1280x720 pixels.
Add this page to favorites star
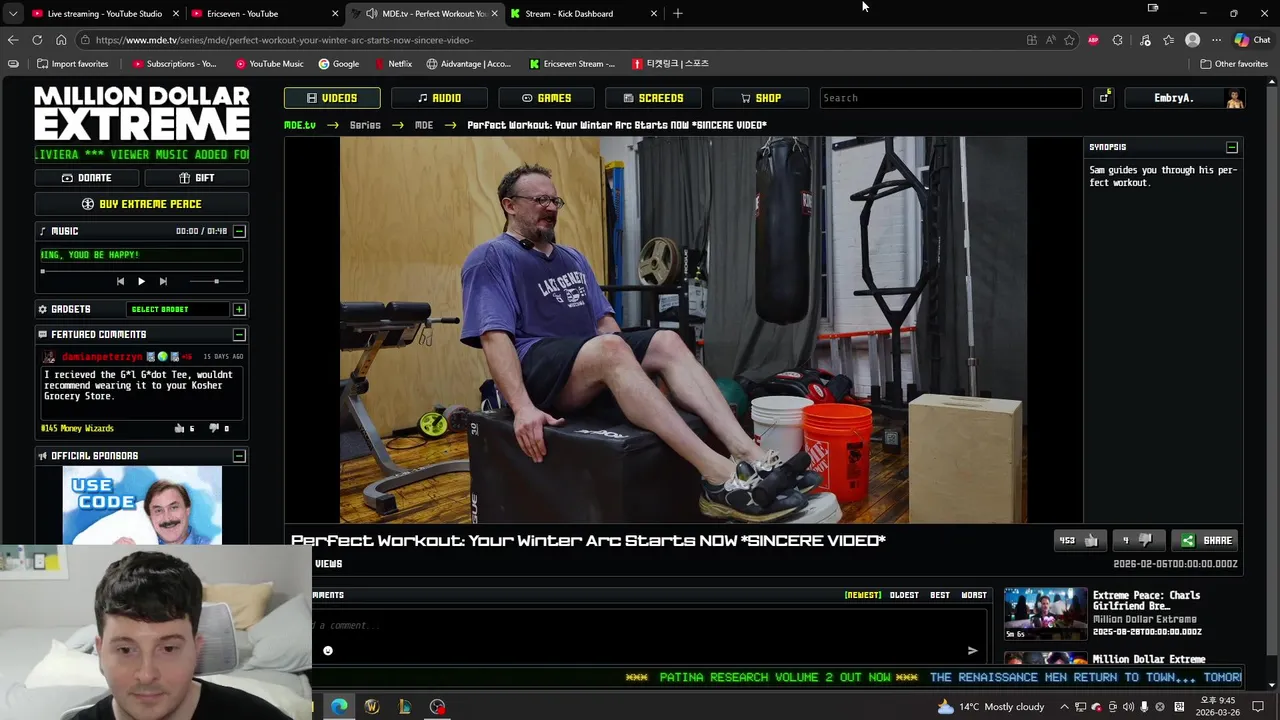pyautogui.click(x=1069, y=40)
